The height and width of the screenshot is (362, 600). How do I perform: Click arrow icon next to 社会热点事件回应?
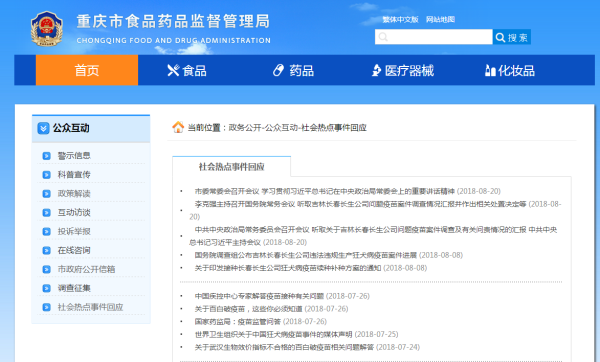[46, 307]
